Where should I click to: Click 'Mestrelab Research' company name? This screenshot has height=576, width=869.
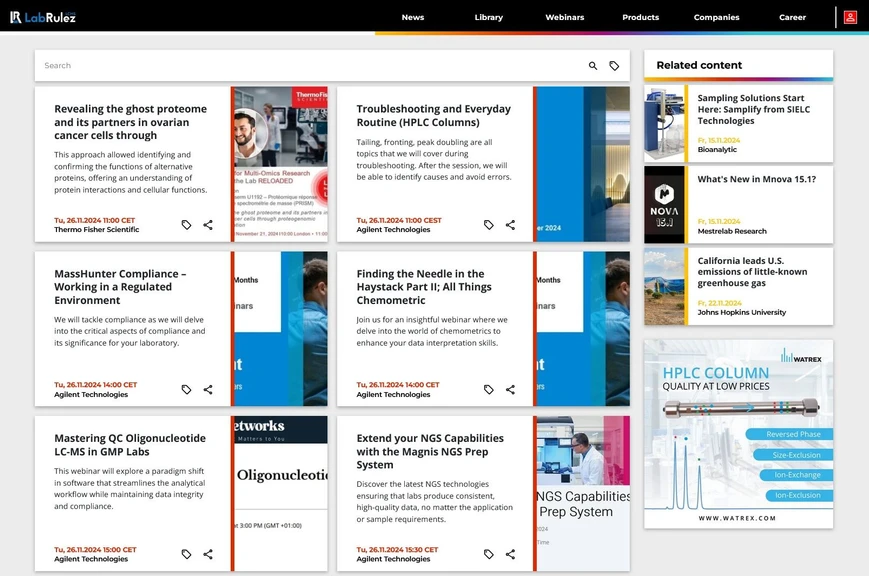tap(732, 231)
